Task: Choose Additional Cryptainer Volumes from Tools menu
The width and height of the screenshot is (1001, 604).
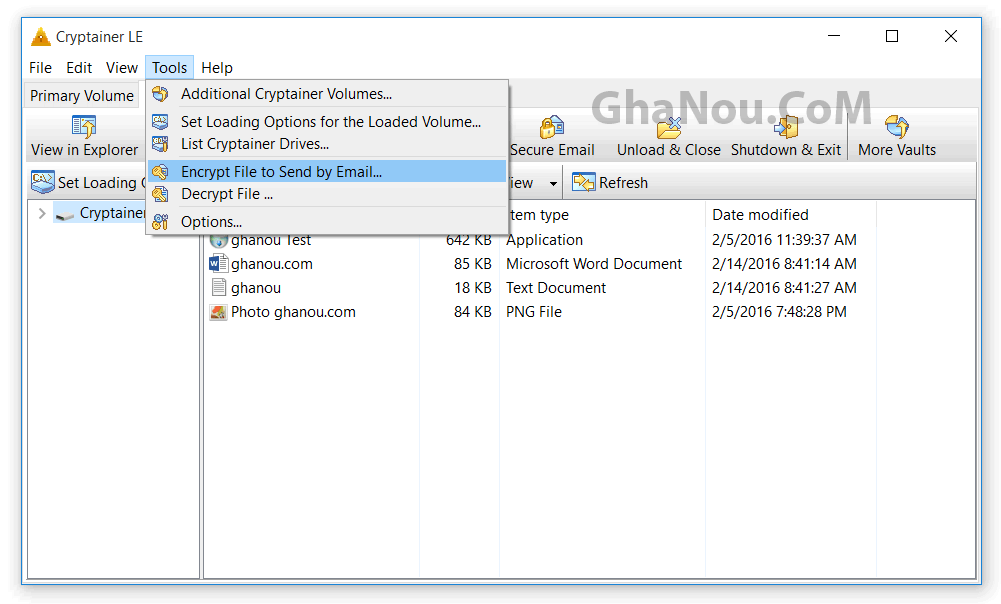Action: tap(327, 94)
